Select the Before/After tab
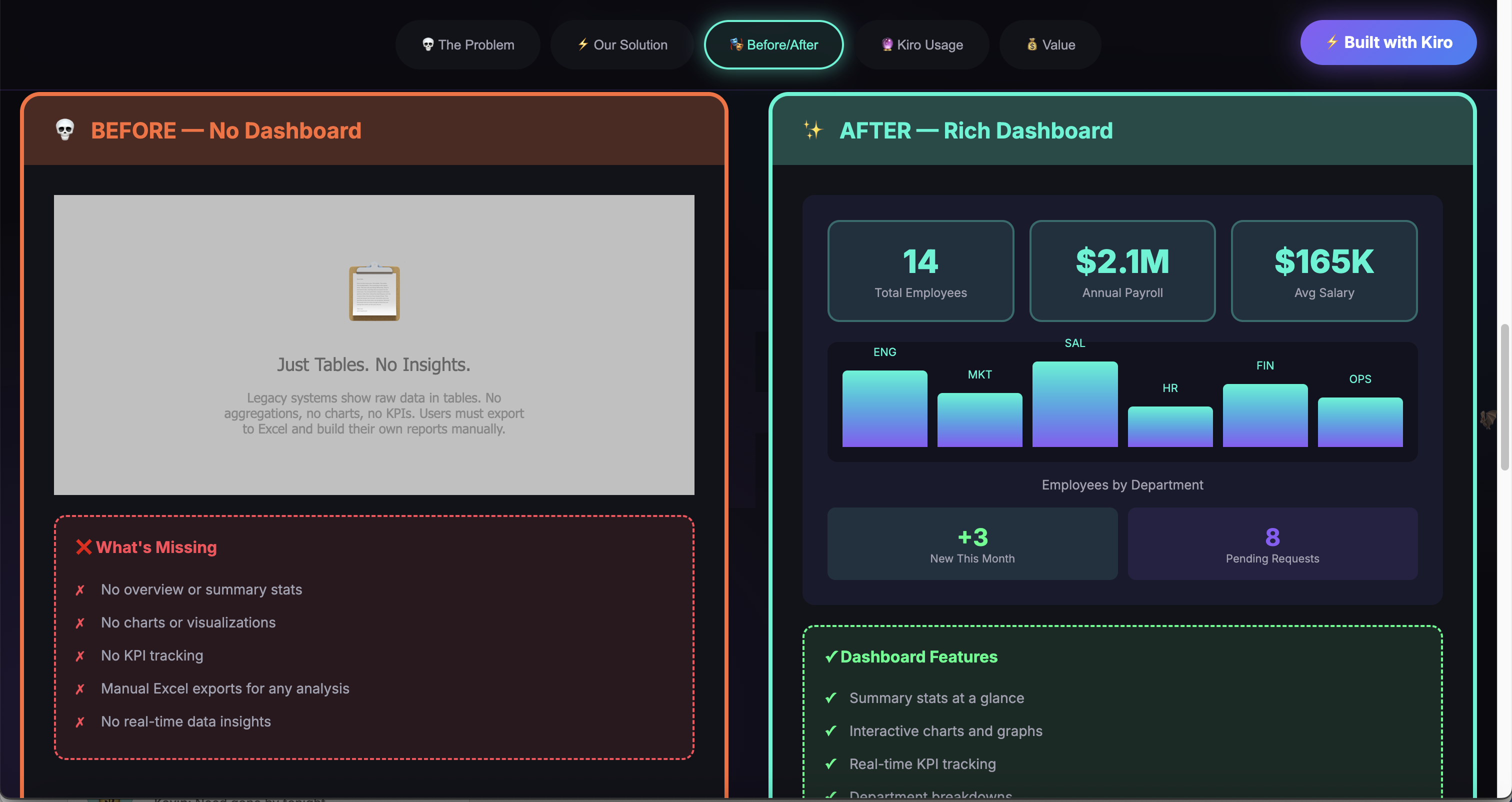 773,44
